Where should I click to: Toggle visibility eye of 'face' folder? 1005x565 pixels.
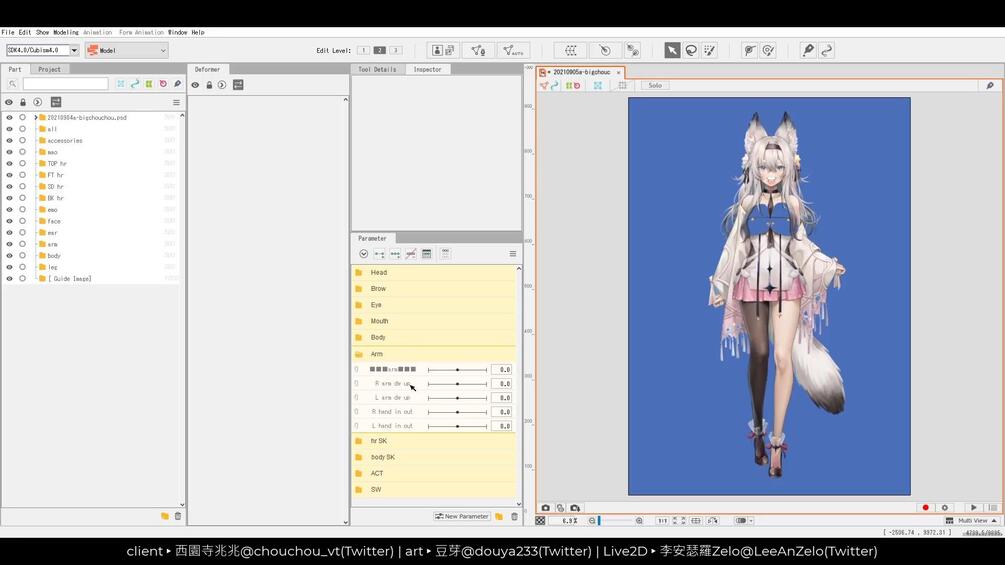(9, 221)
